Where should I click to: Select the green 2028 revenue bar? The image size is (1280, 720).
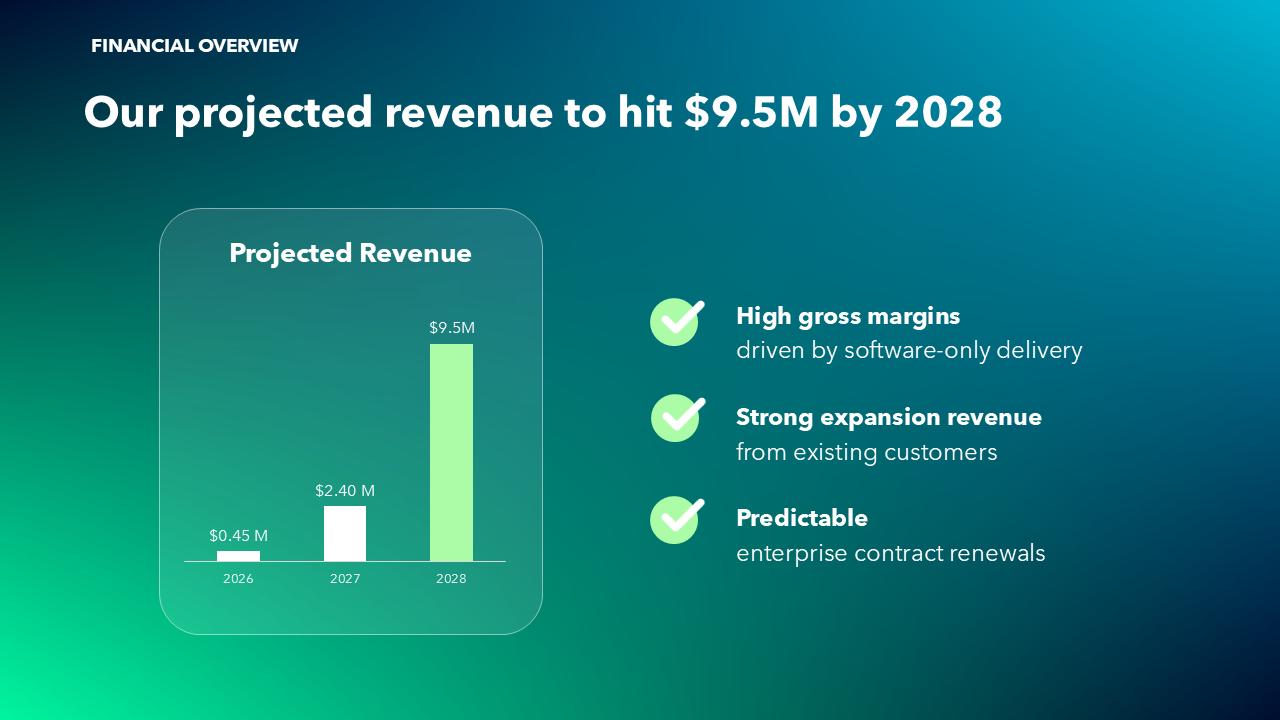click(451, 450)
